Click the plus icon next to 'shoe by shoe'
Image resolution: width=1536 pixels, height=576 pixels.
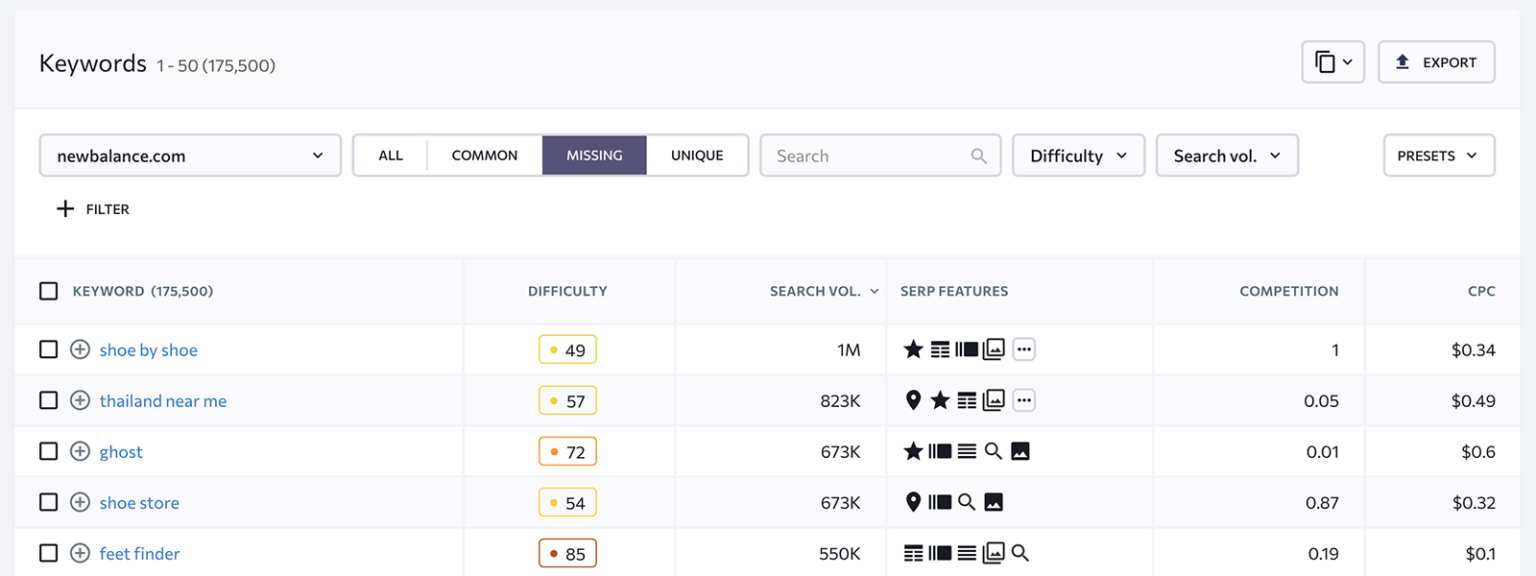tap(80, 350)
